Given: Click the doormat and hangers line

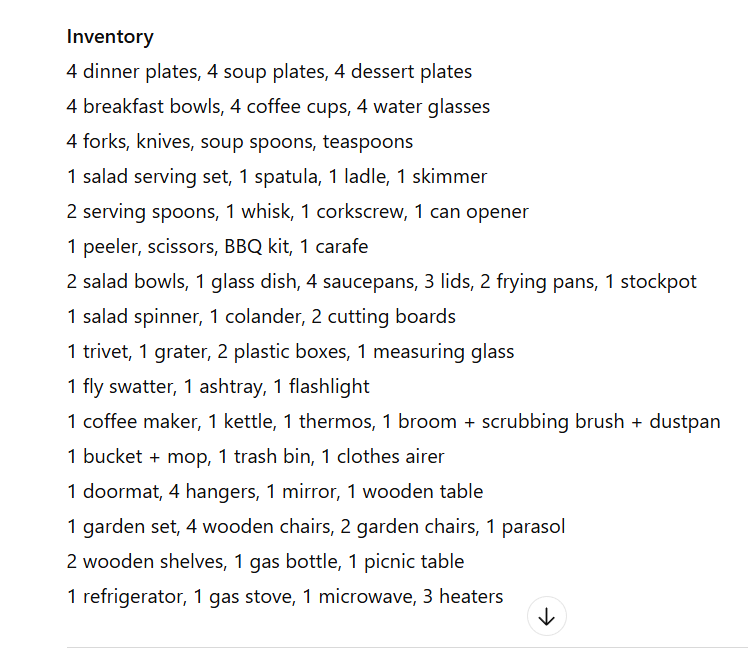Looking at the screenshot, I should click(x=275, y=492).
